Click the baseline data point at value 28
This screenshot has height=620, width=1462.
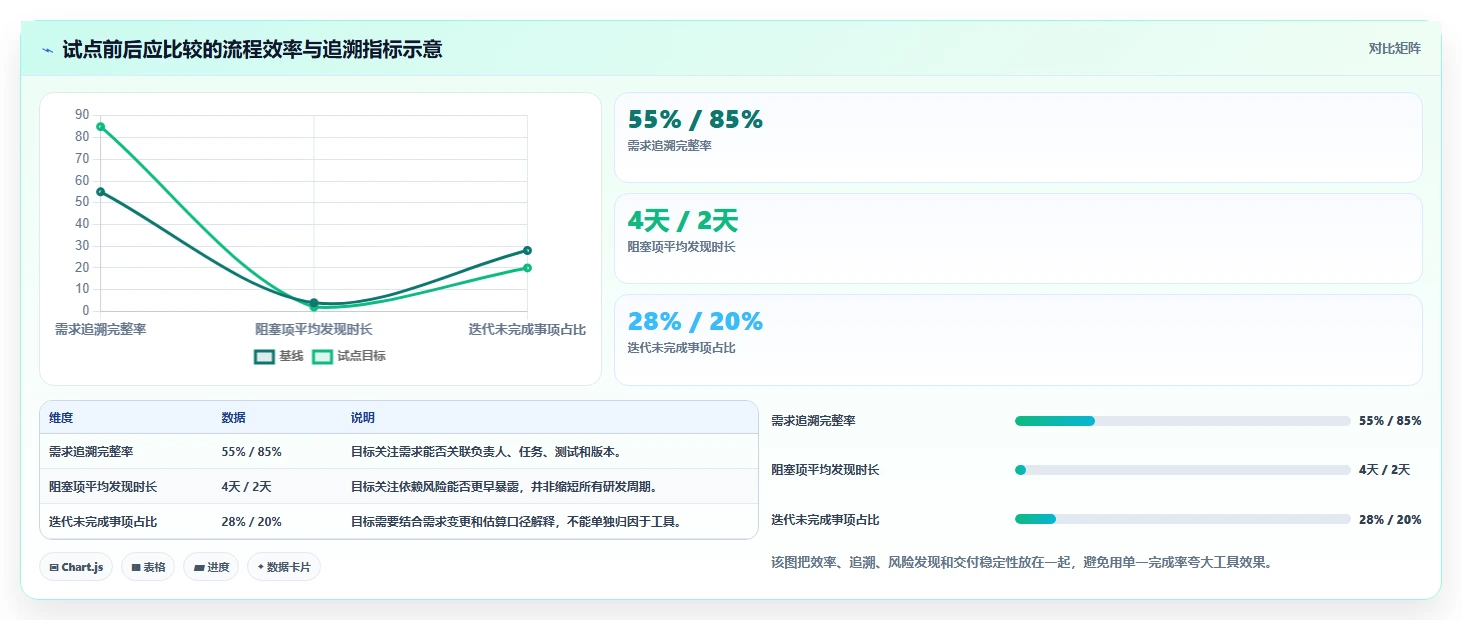coord(527,250)
